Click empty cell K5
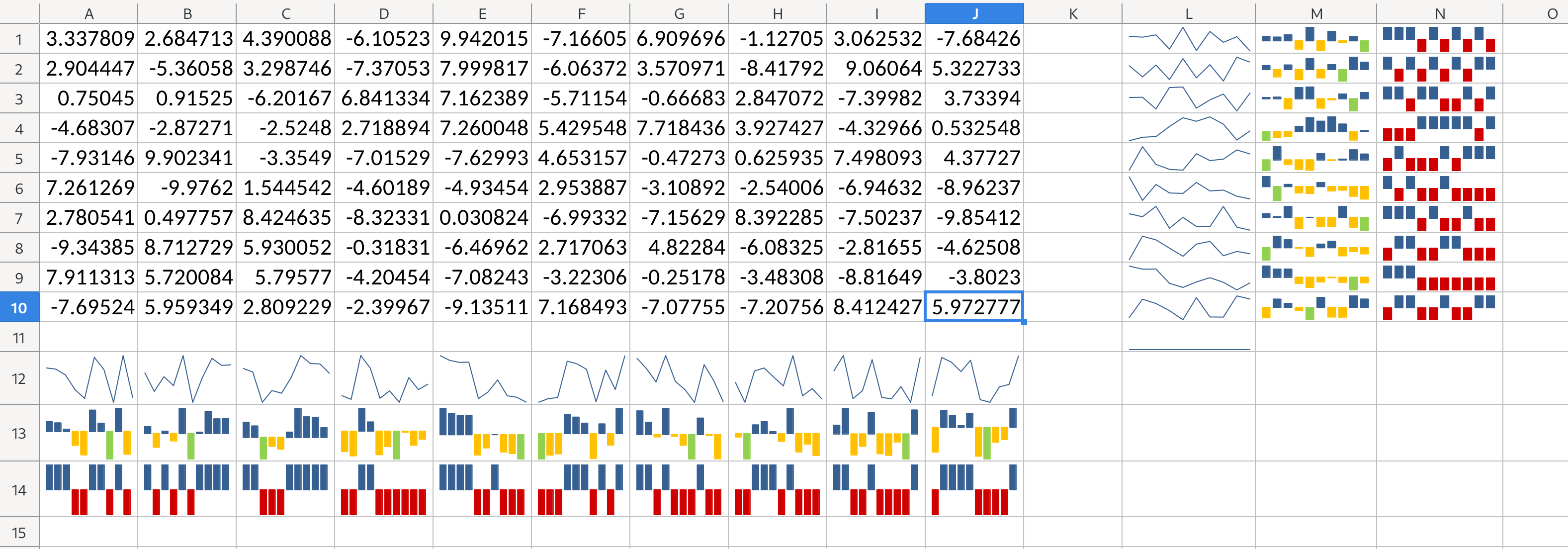The height and width of the screenshot is (549, 1568). coord(1072,158)
